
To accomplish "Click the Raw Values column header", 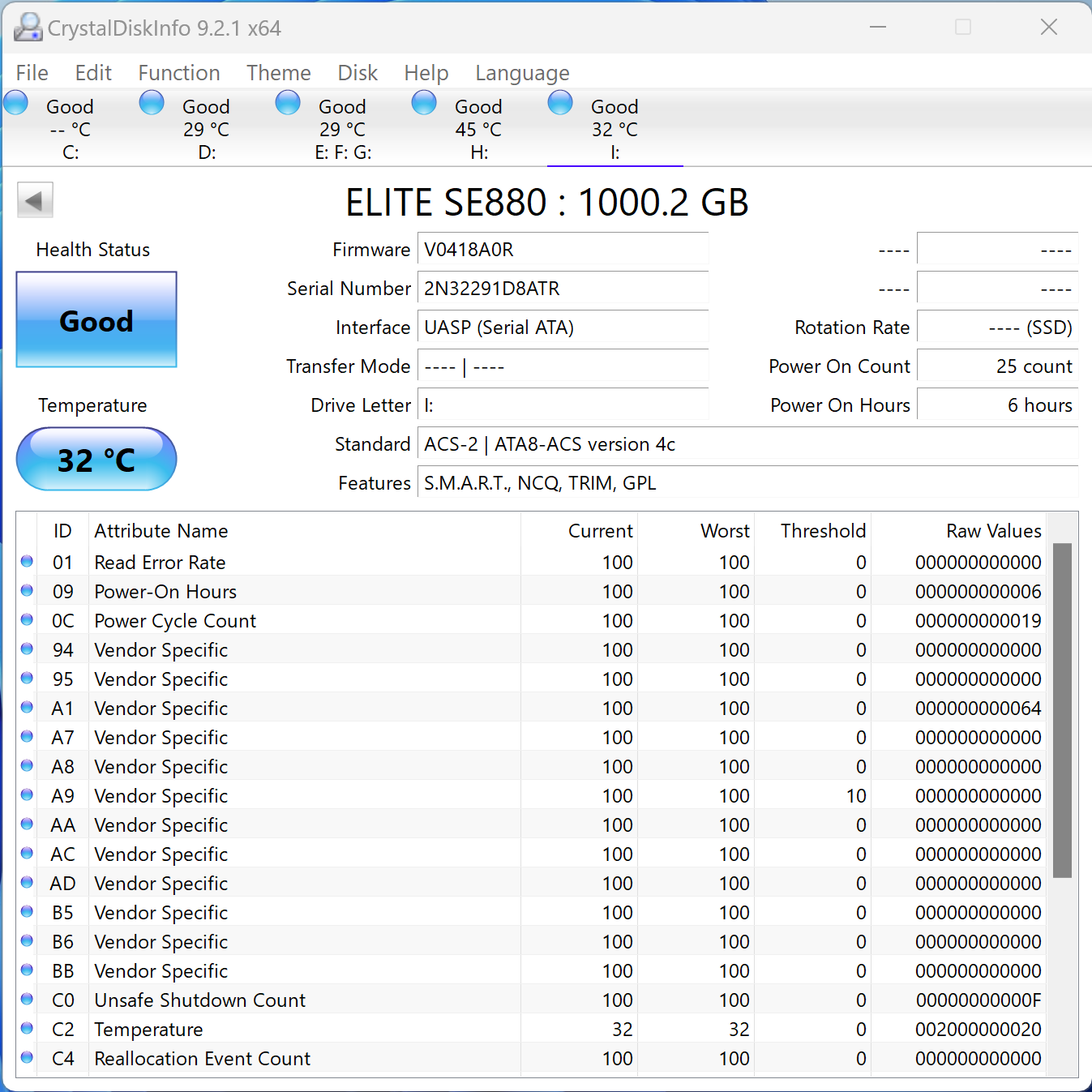I will click(993, 531).
